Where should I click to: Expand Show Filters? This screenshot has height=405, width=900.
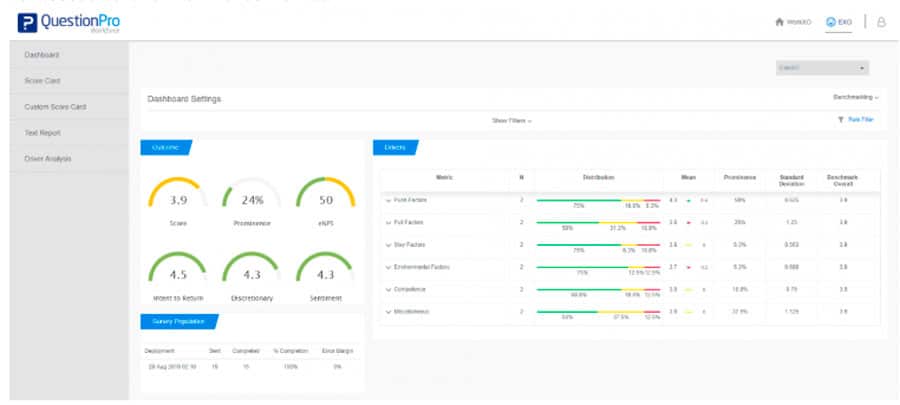pyautogui.click(x=511, y=120)
